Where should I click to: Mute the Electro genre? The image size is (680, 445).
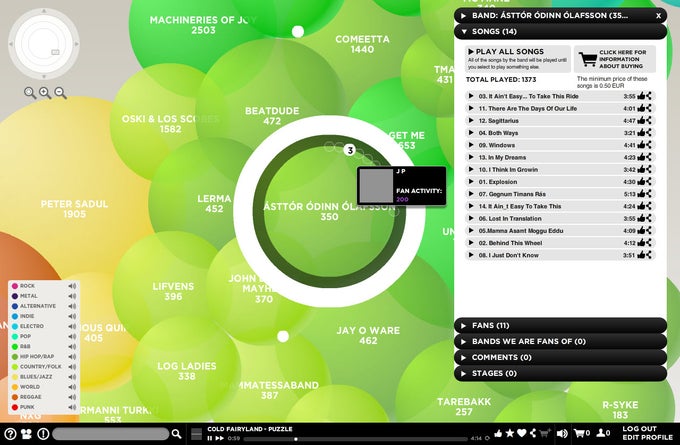pos(72,326)
